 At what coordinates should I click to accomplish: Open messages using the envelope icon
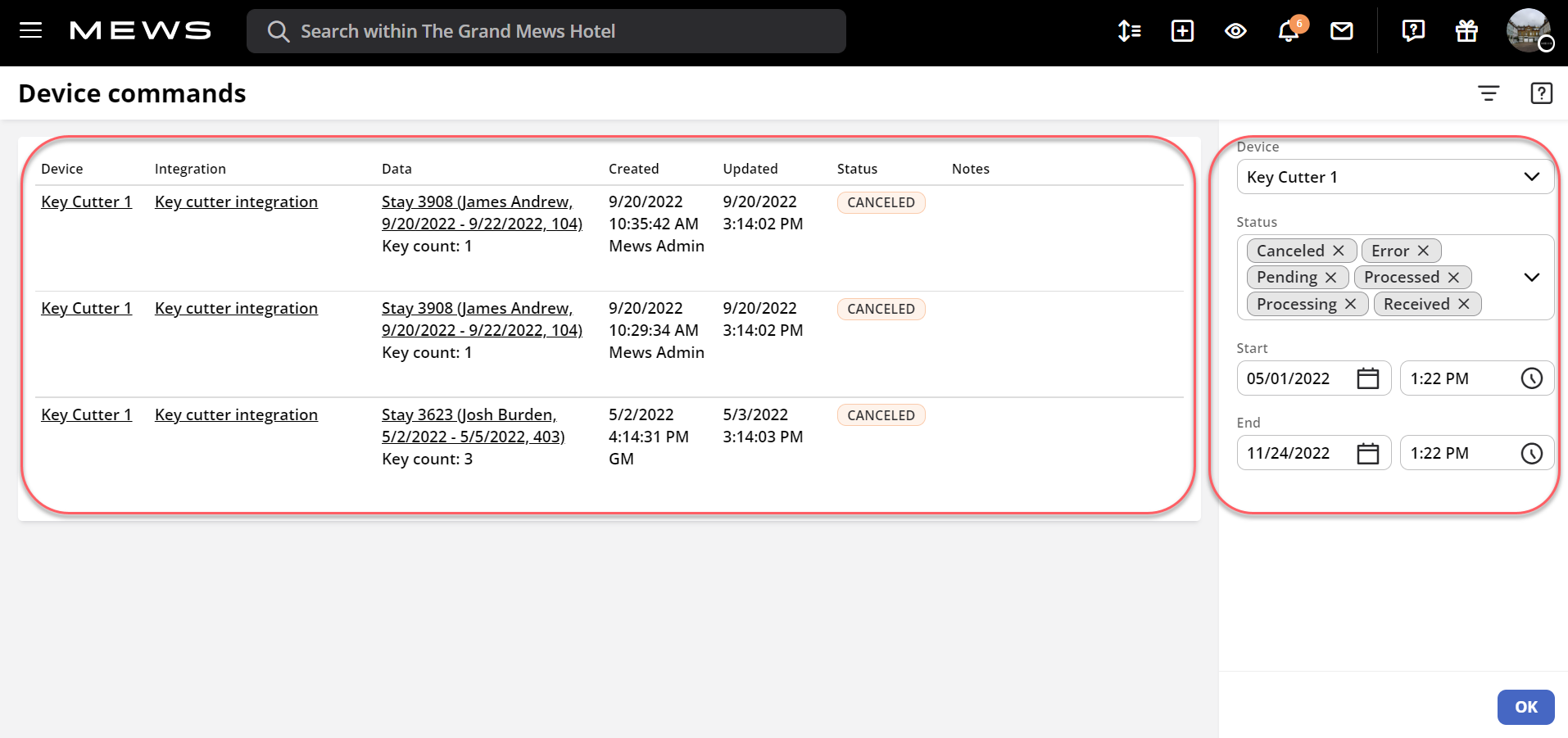[x=1341, y=31]
